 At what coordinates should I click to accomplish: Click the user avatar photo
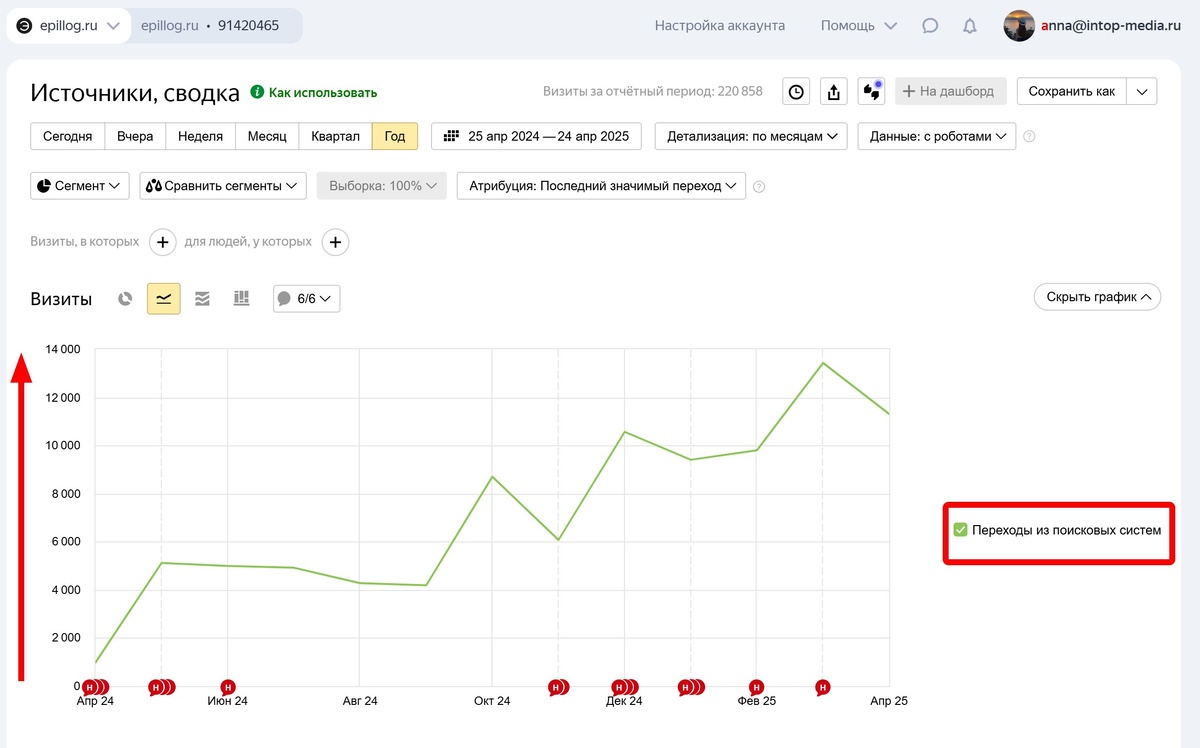pyautogui.click(x=1019, y=26)
